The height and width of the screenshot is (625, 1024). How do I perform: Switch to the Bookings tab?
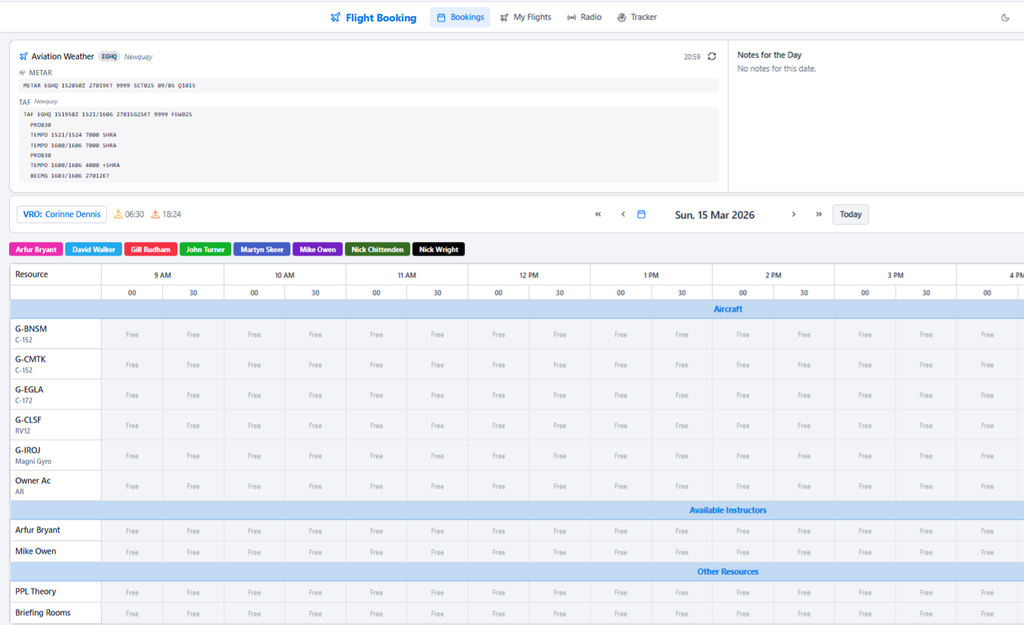pyautogui.click(x=460, y=17)
